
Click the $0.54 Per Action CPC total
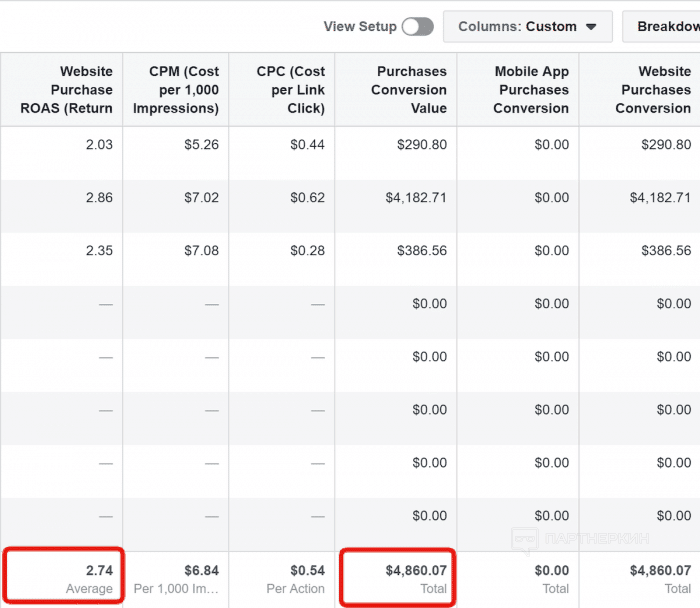tap(307, 570)
